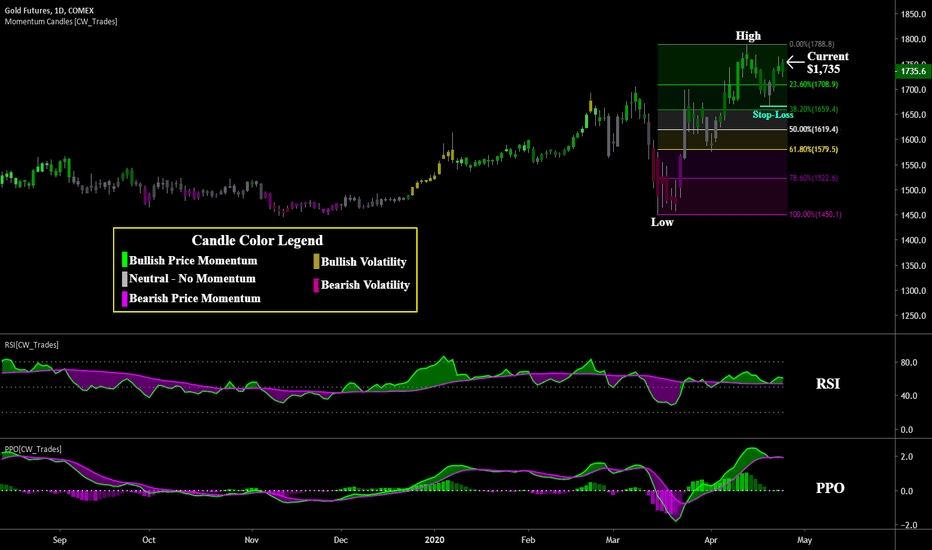Click the 1850.0 price axis label

(914, 14)
